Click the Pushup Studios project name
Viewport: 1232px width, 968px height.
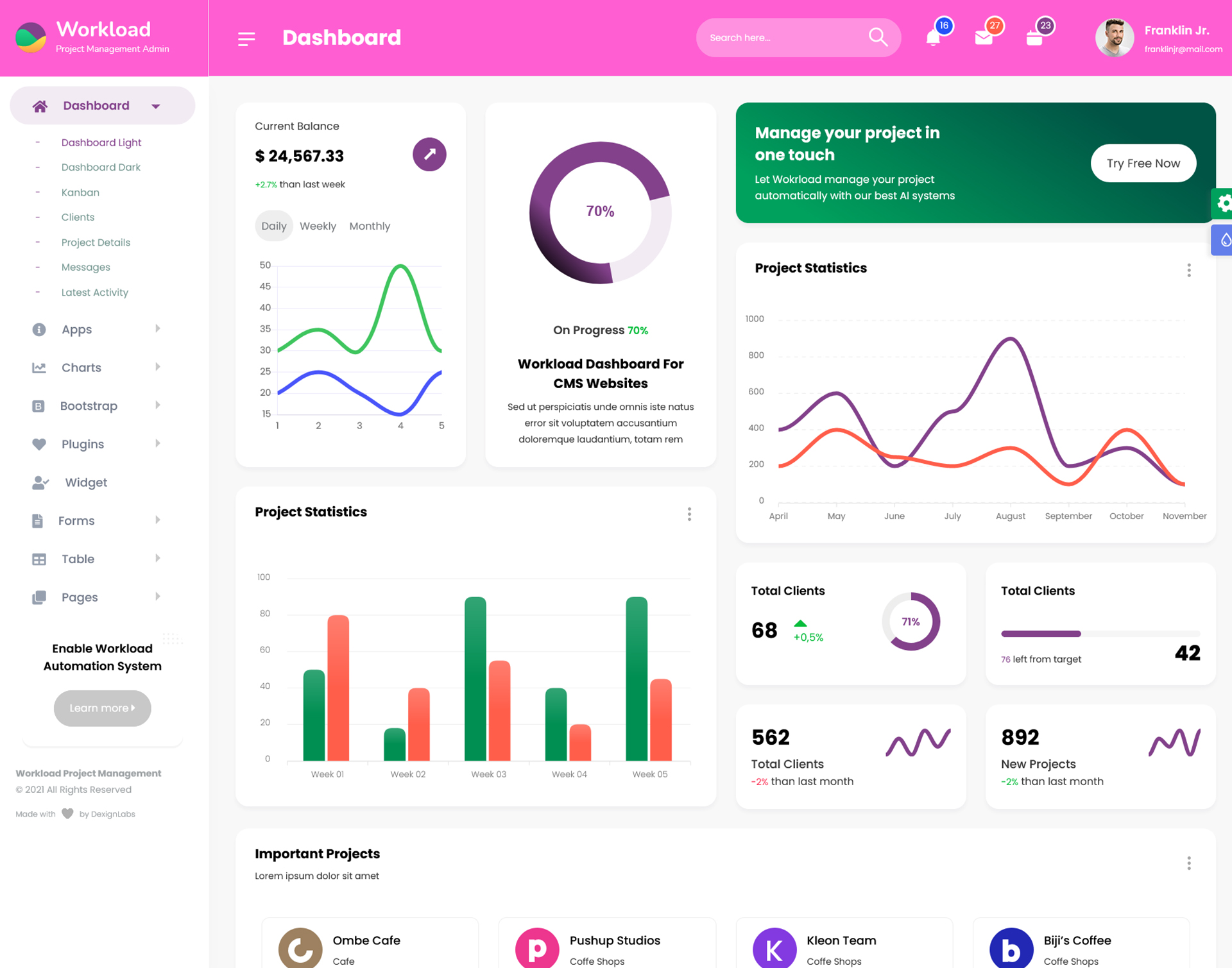(615, 940)
